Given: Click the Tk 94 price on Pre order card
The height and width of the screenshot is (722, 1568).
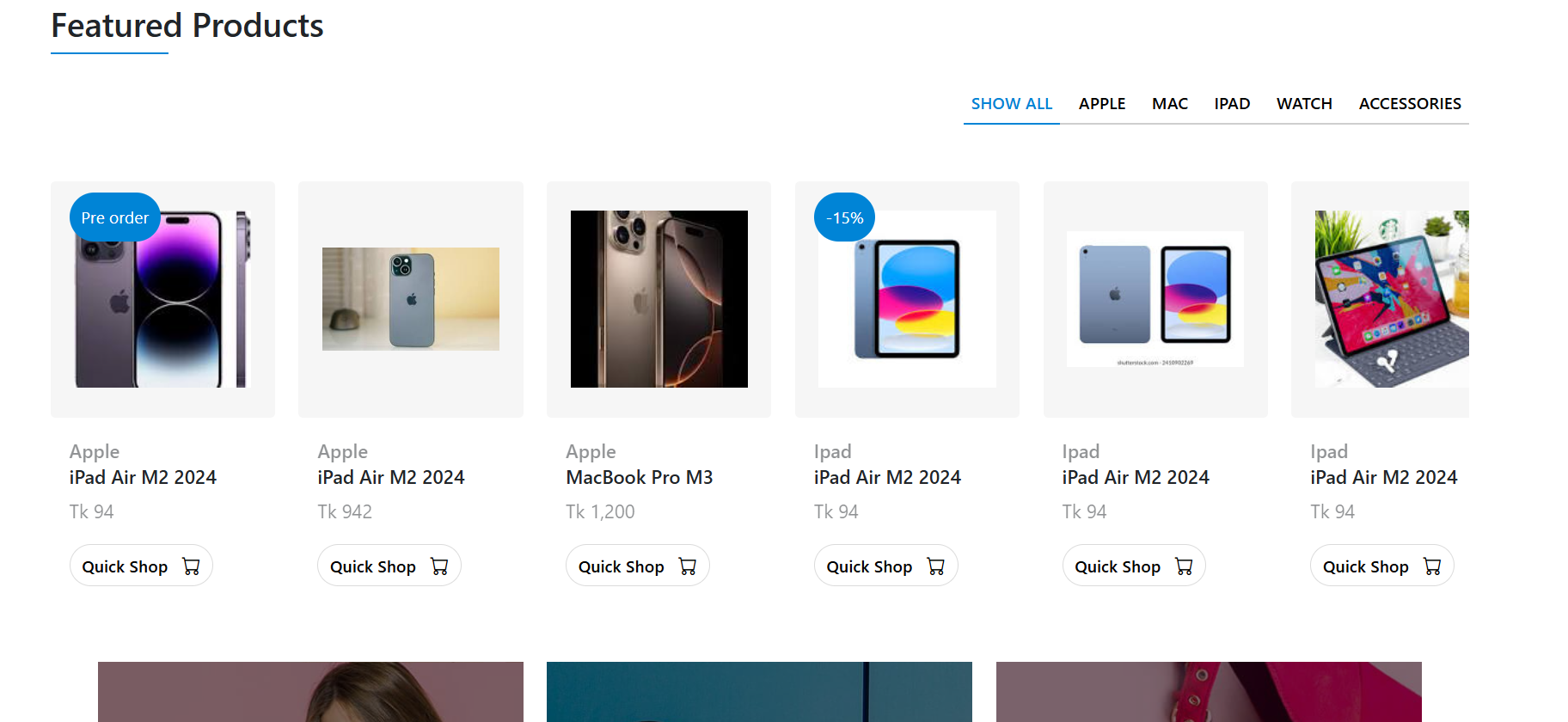Looking at the screenshot, I should 92,511.
